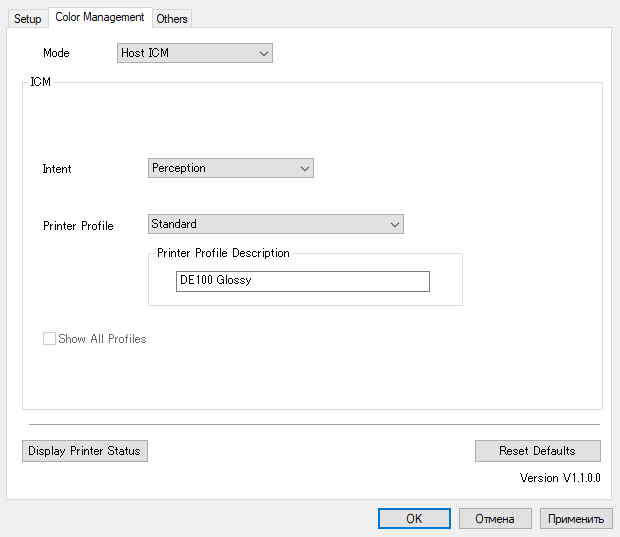The image size is (620, 537).
Task: Confirm with the OK button
Action: tap(414, 519)
